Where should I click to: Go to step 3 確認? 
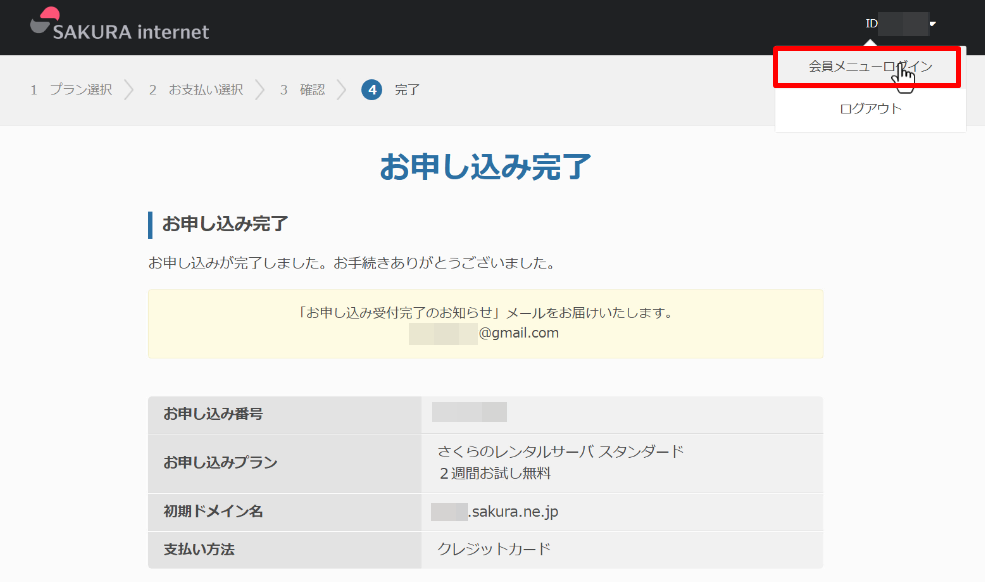tap(303, 90)
